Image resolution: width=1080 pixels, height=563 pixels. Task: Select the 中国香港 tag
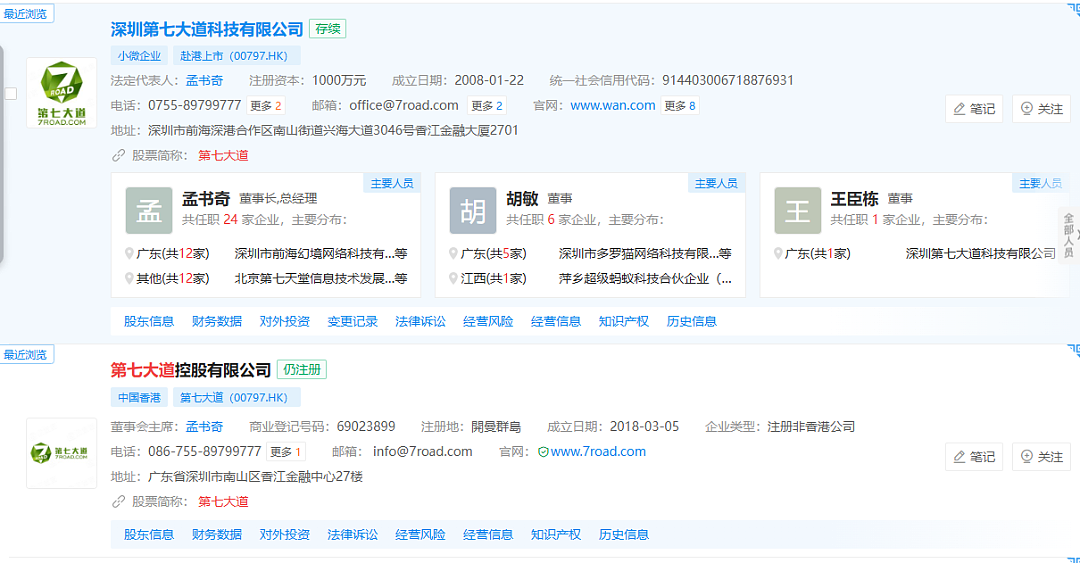click(x=139, y=398)
